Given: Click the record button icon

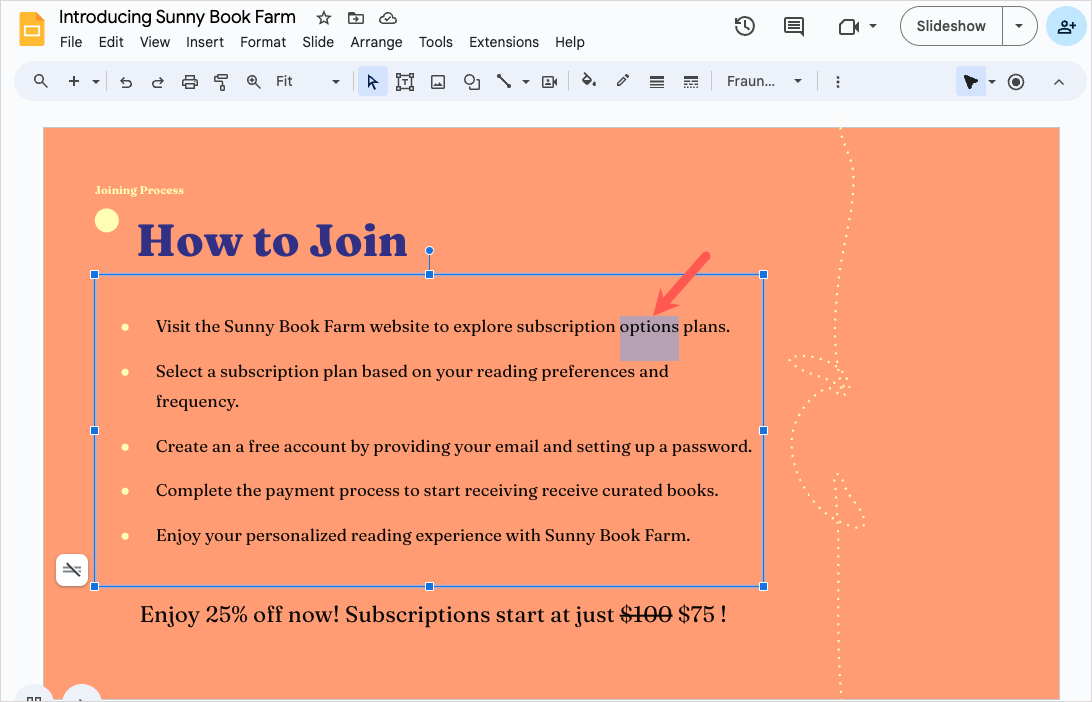Looking at the screenshot, I should point(1016,82).
